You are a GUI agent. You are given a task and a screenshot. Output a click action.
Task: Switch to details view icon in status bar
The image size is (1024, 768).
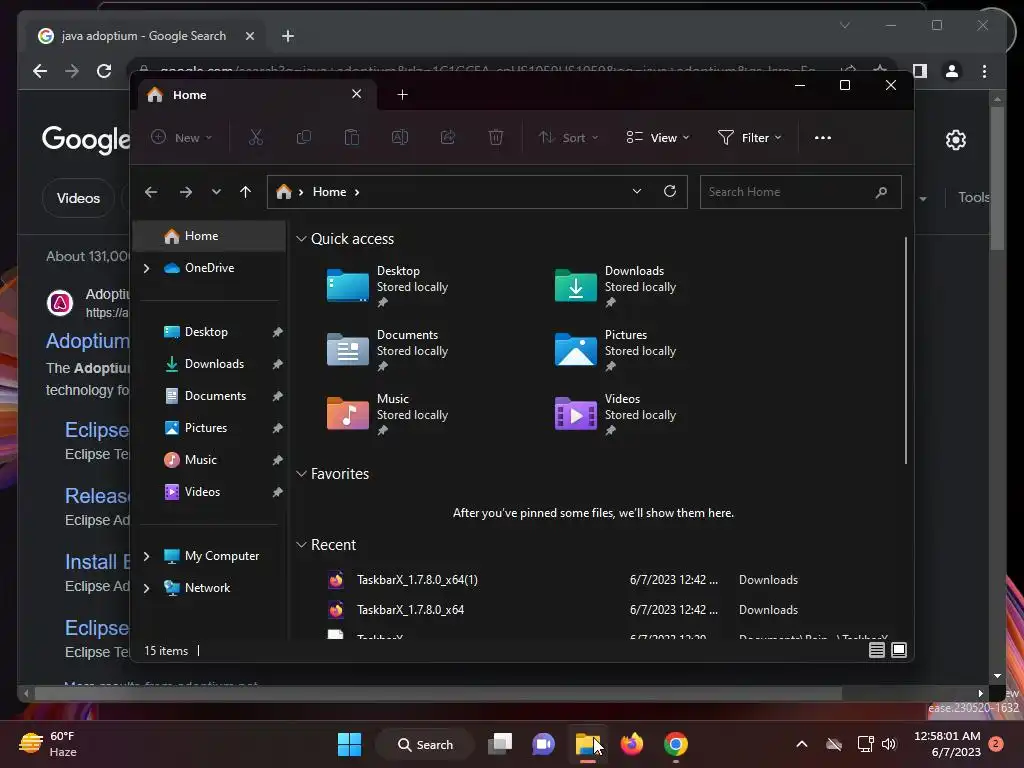pos(876,650)
